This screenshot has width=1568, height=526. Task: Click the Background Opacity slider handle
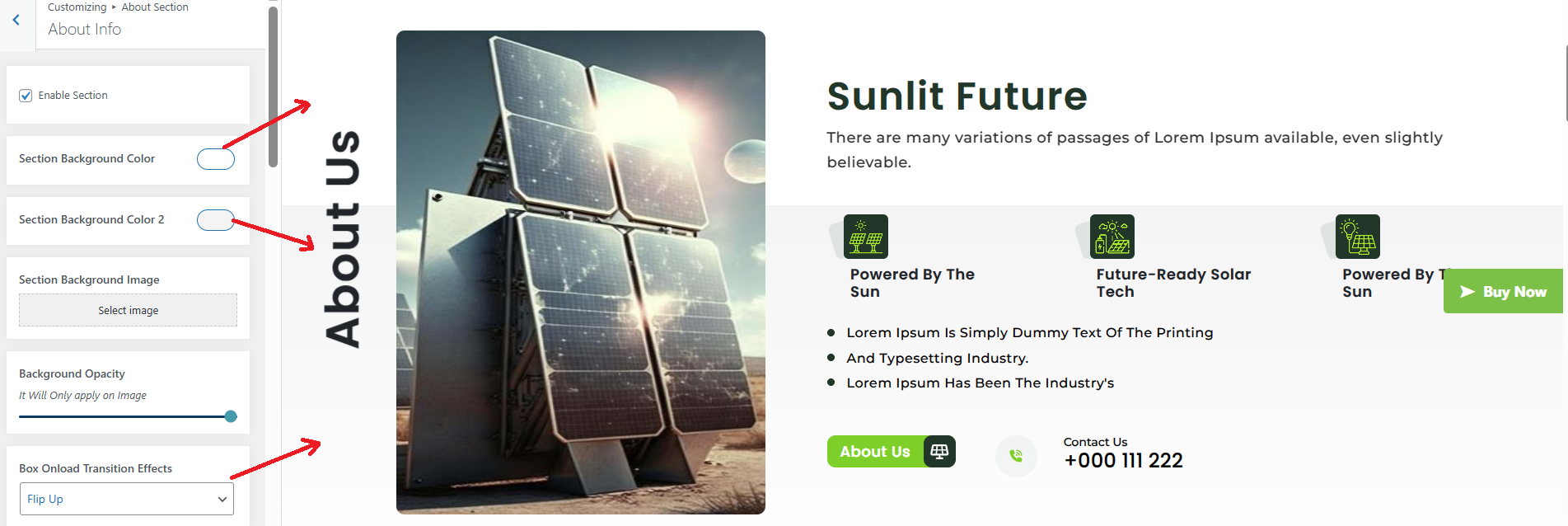point(231,416)
